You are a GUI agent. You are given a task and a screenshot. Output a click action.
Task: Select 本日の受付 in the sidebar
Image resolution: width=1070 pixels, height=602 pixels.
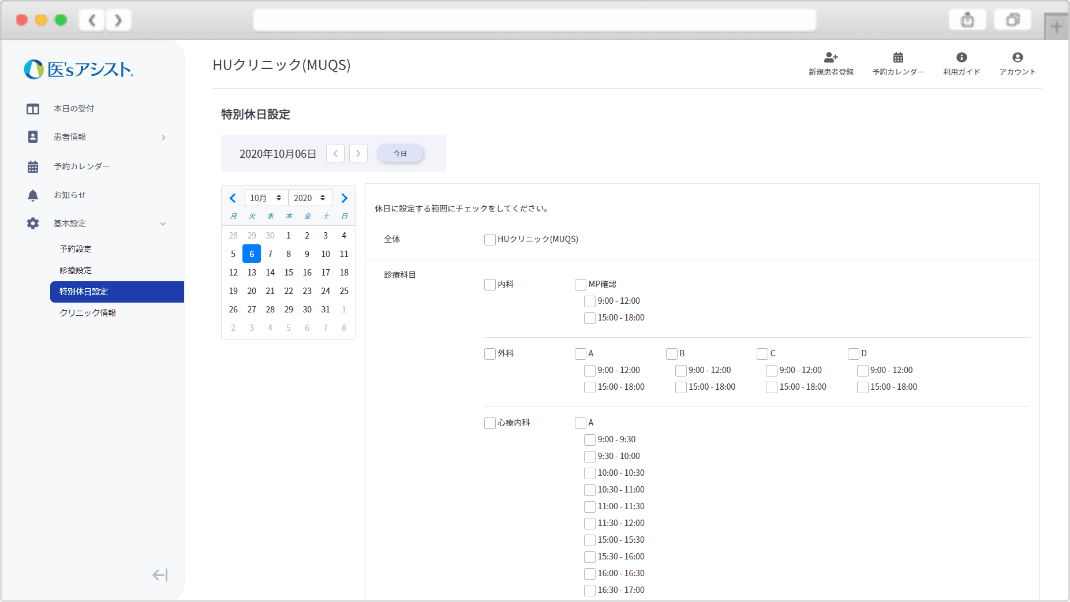pyautogui.click(x=74, y=108)
